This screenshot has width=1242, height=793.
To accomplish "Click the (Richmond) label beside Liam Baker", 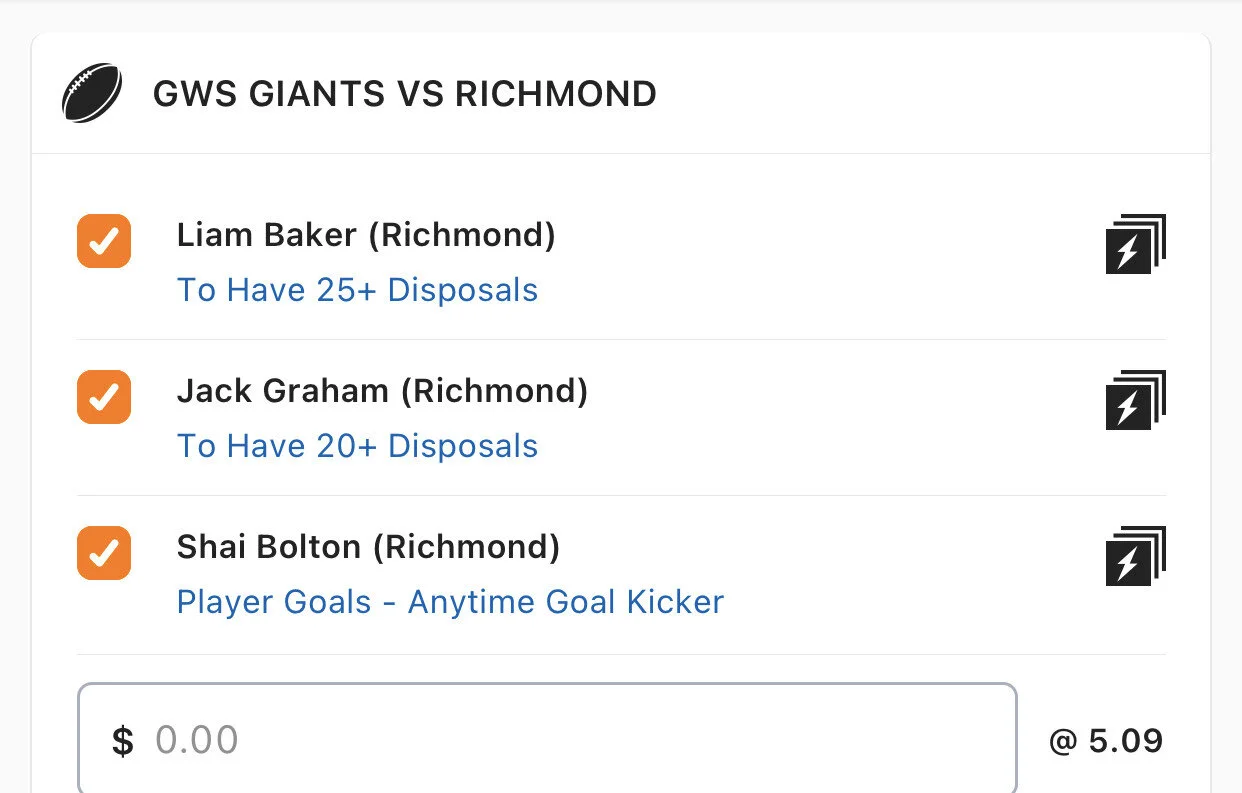I will 461,235.
